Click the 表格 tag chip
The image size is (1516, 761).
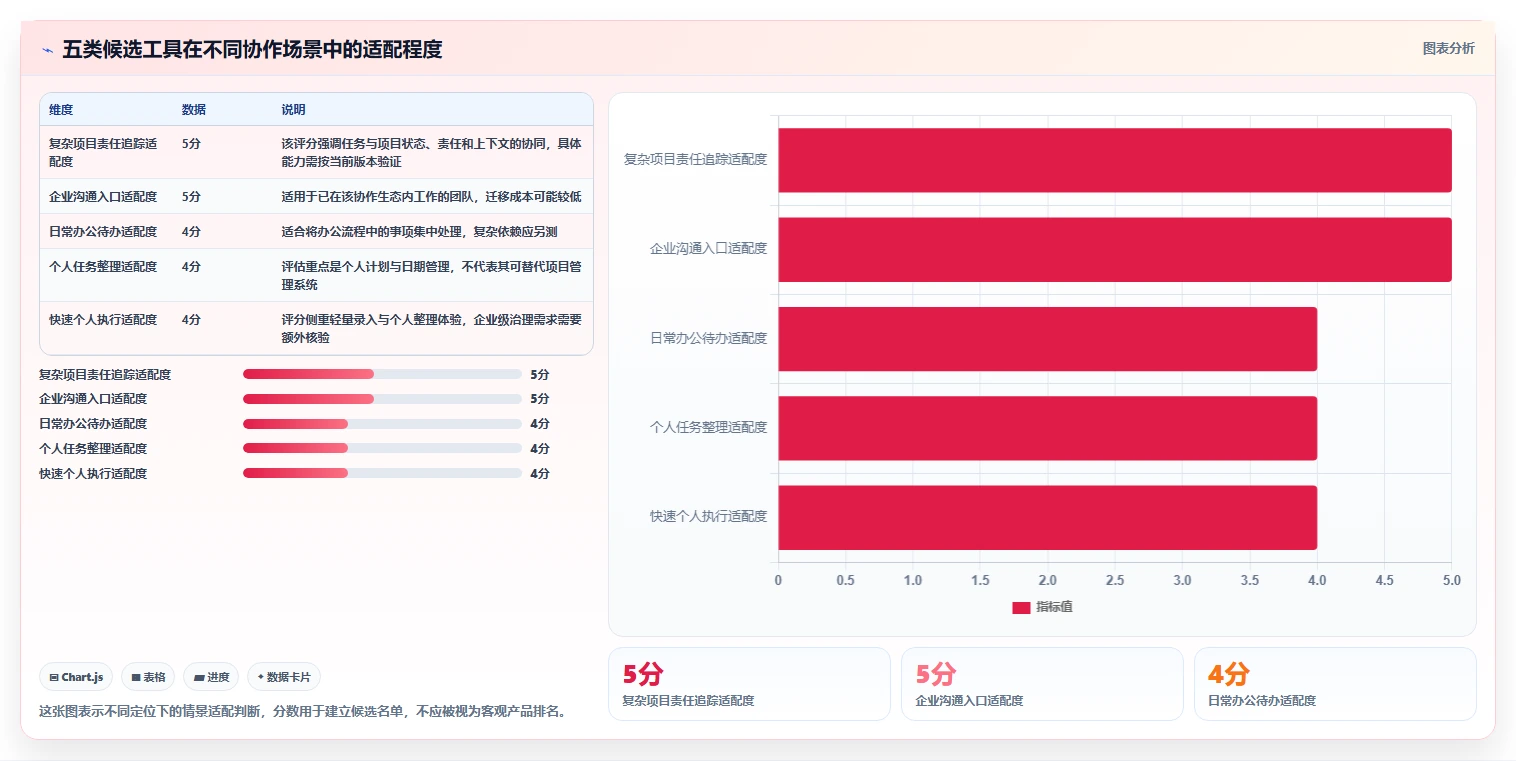click(x=148, y=677)
